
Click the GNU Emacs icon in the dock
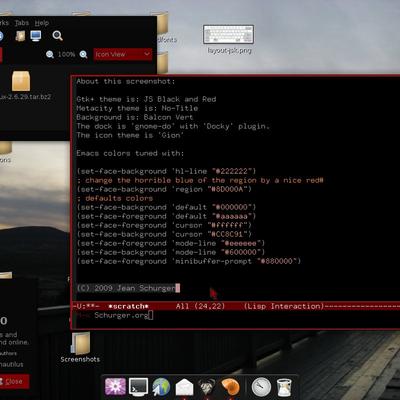click(x=207, y=388)
